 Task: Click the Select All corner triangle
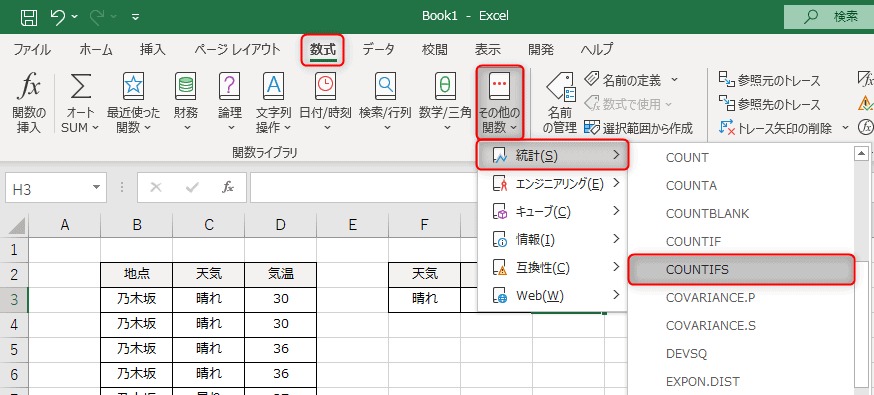(16, 225)
